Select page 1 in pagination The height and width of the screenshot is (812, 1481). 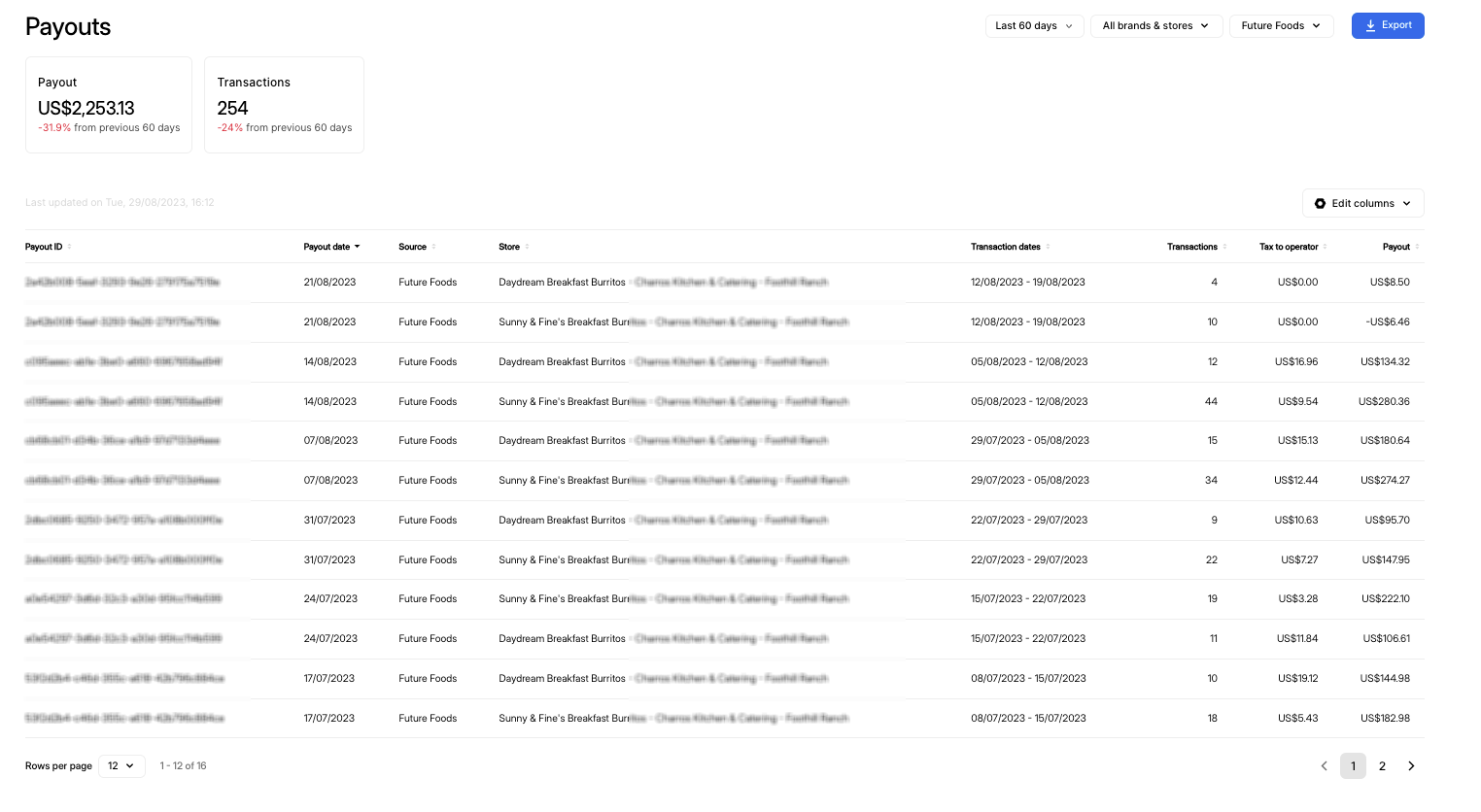[x=1353, y=766]
